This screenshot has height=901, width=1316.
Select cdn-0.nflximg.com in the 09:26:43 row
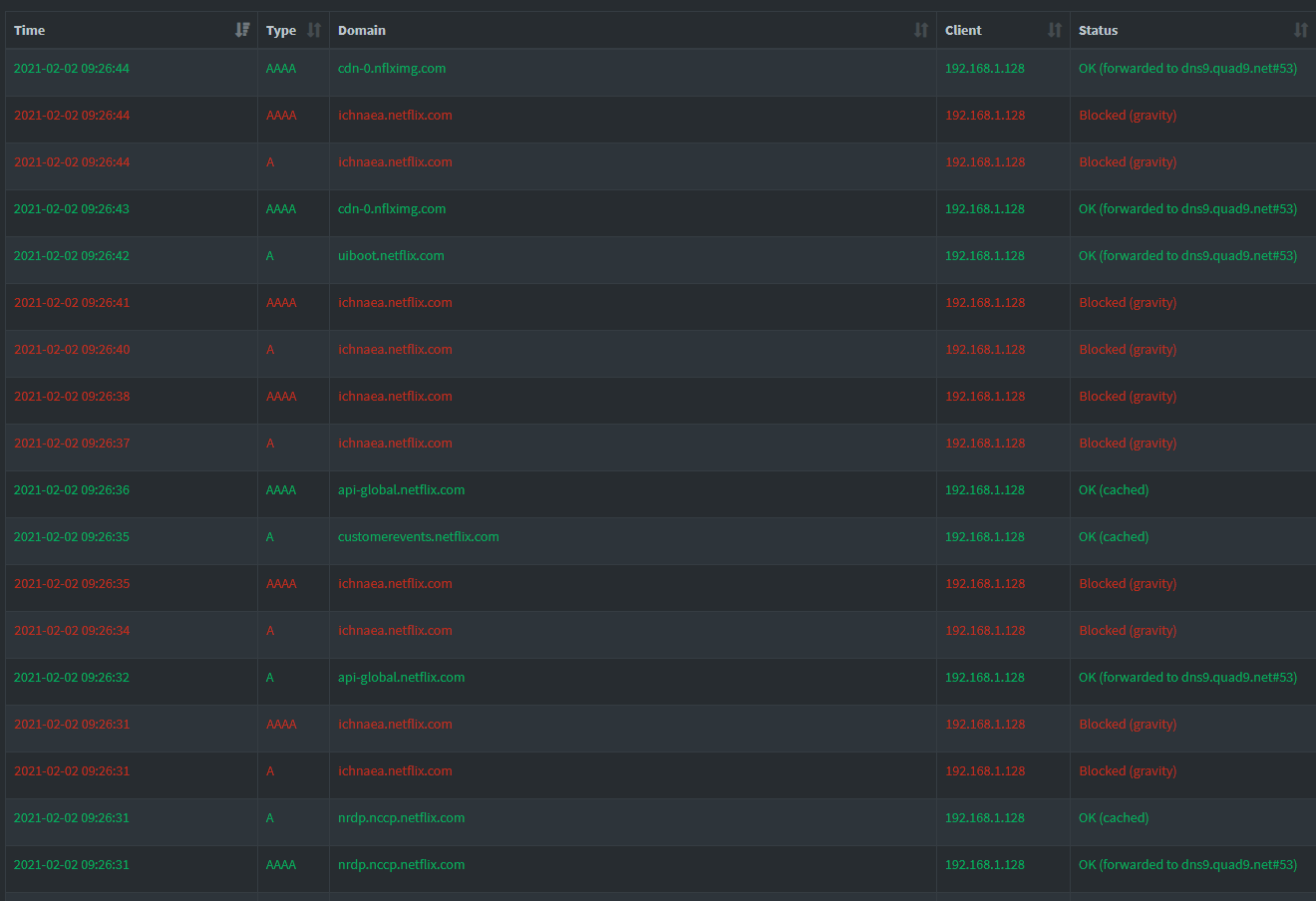(x=392, y=209)
